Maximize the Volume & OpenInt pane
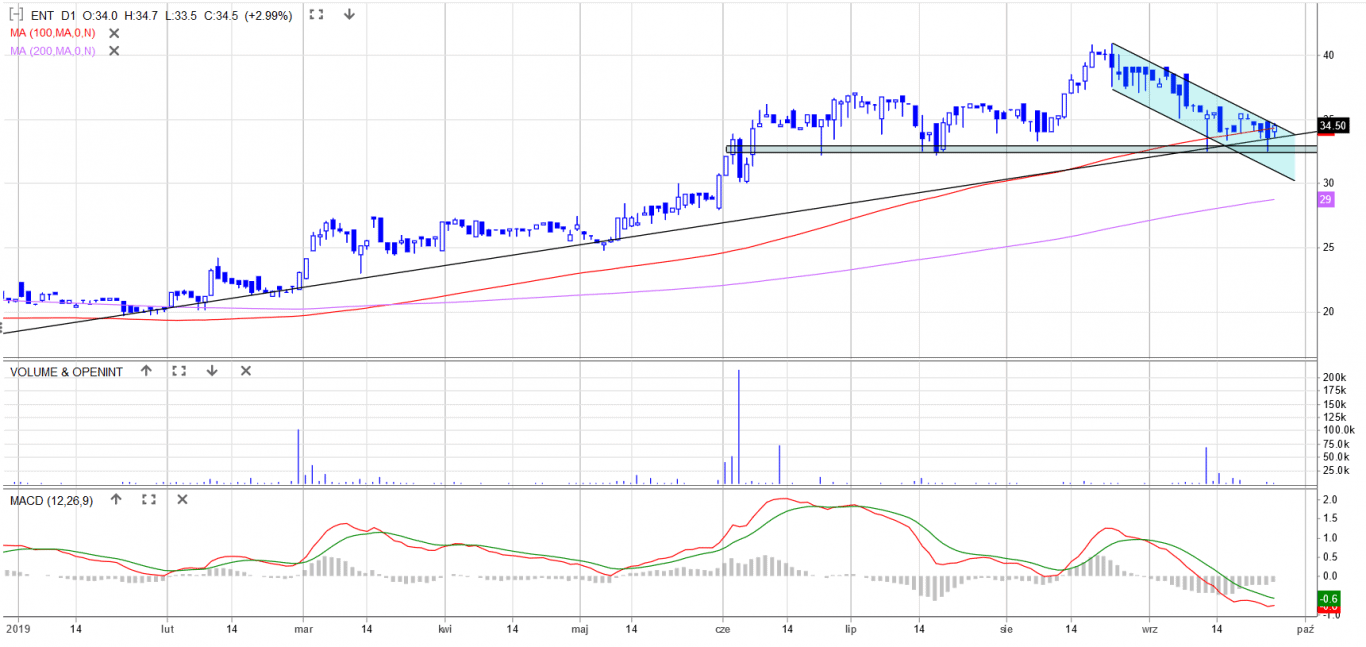Screen dimensions: 1366x647 point(179,371)
